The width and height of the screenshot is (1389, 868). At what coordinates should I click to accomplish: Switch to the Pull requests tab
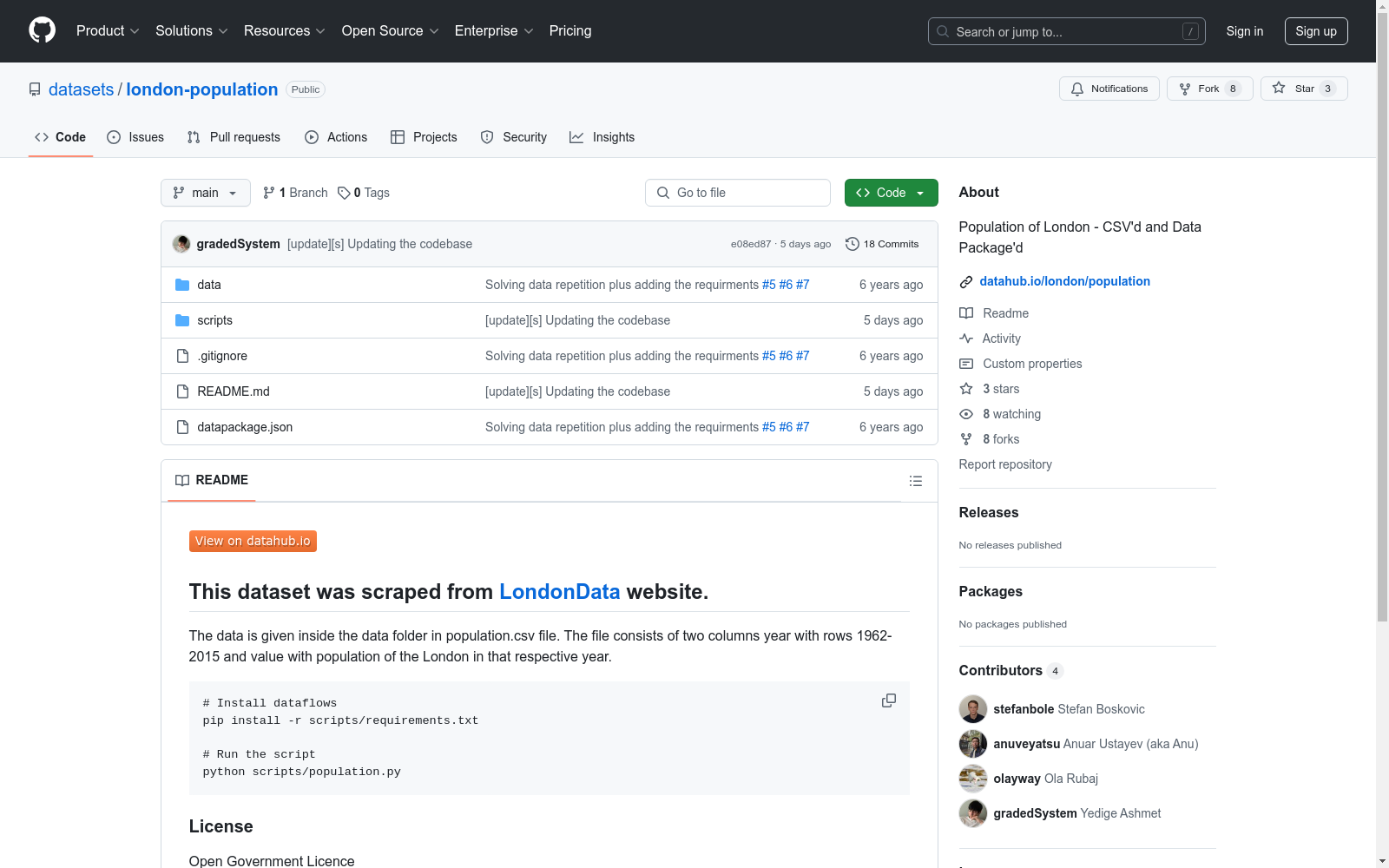234,137
